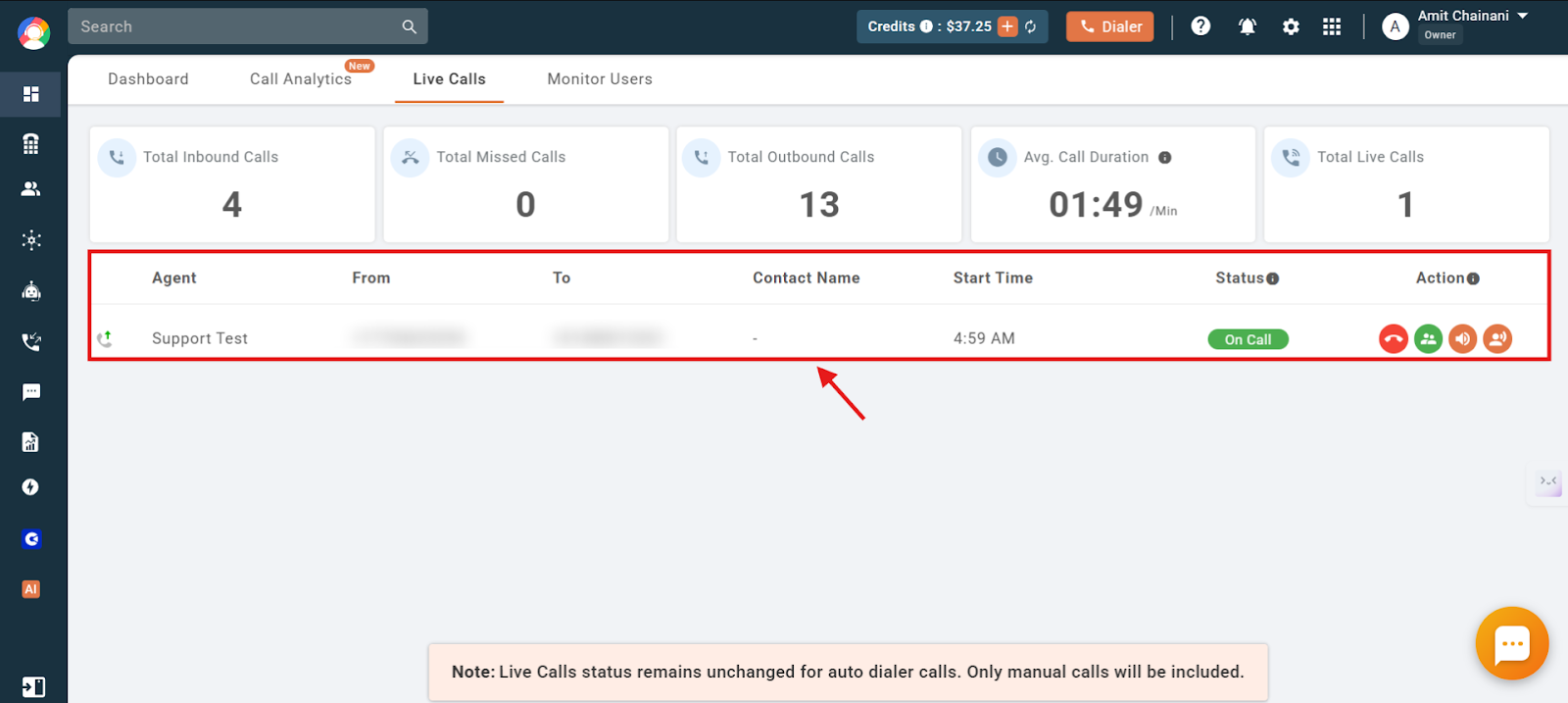This screenshot has width=1568, height=703.
Task: Click the Owner role badge
Action: point(1440,35)
